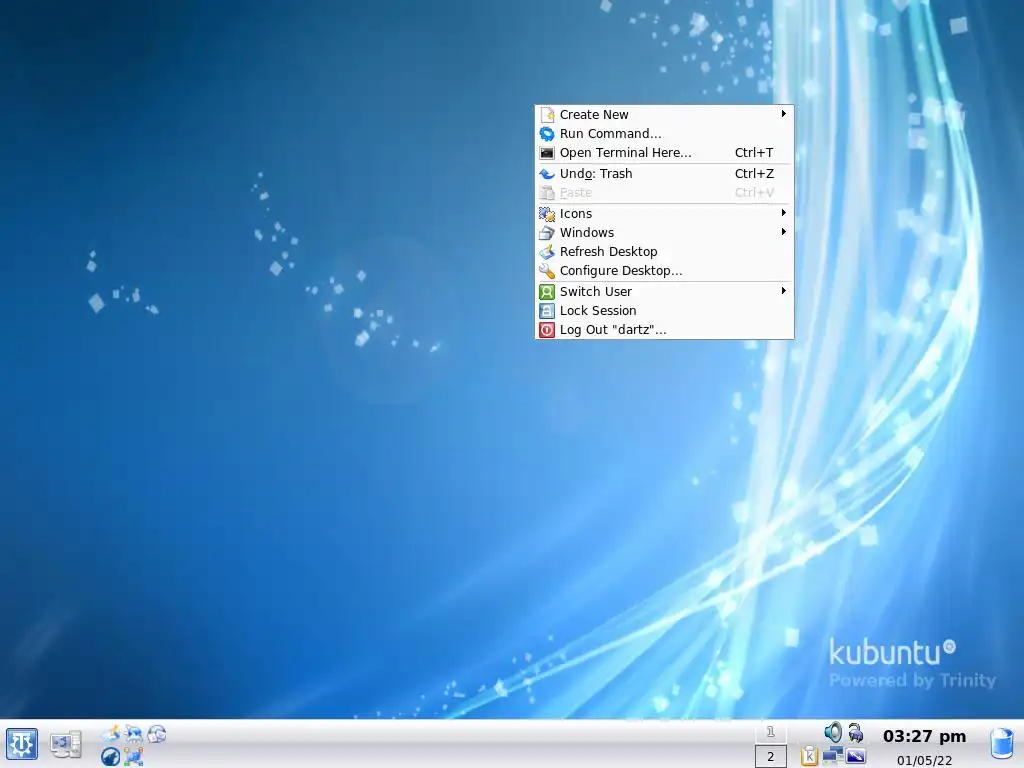Expand the Icons submenu
The width and height of the screenshot is (1024, 768).
point(664,214)
